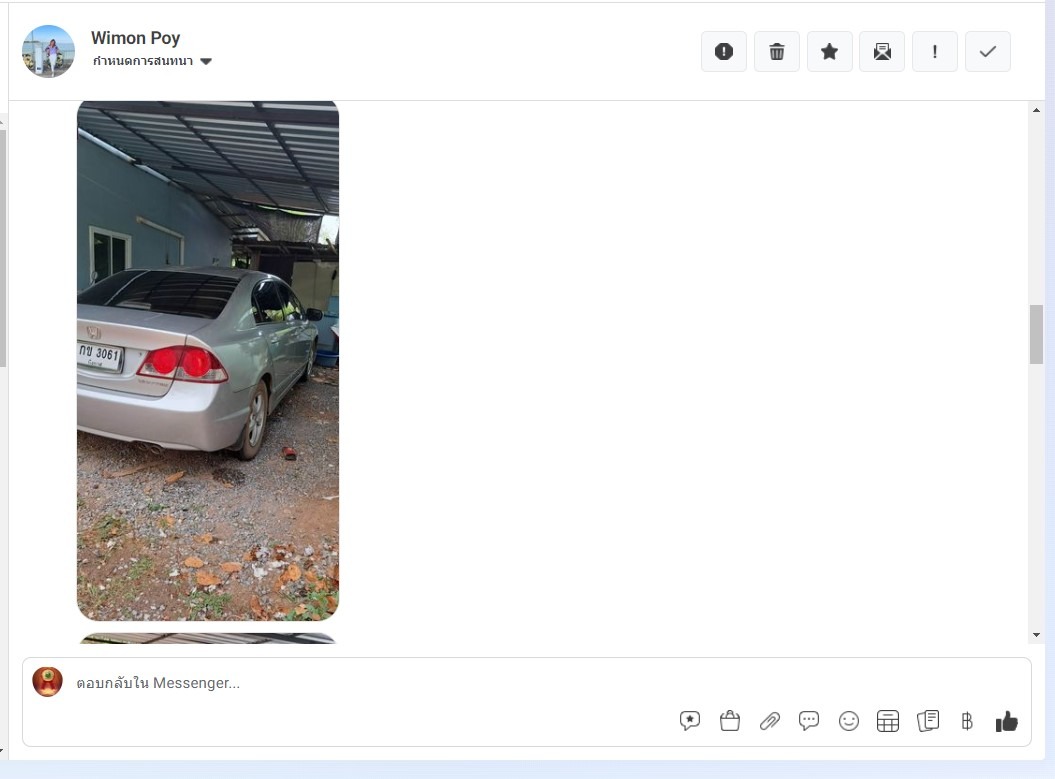Request payment with the baht icon
The height and width of the screenshot is (779, 1055).
(x=967, y=721)
